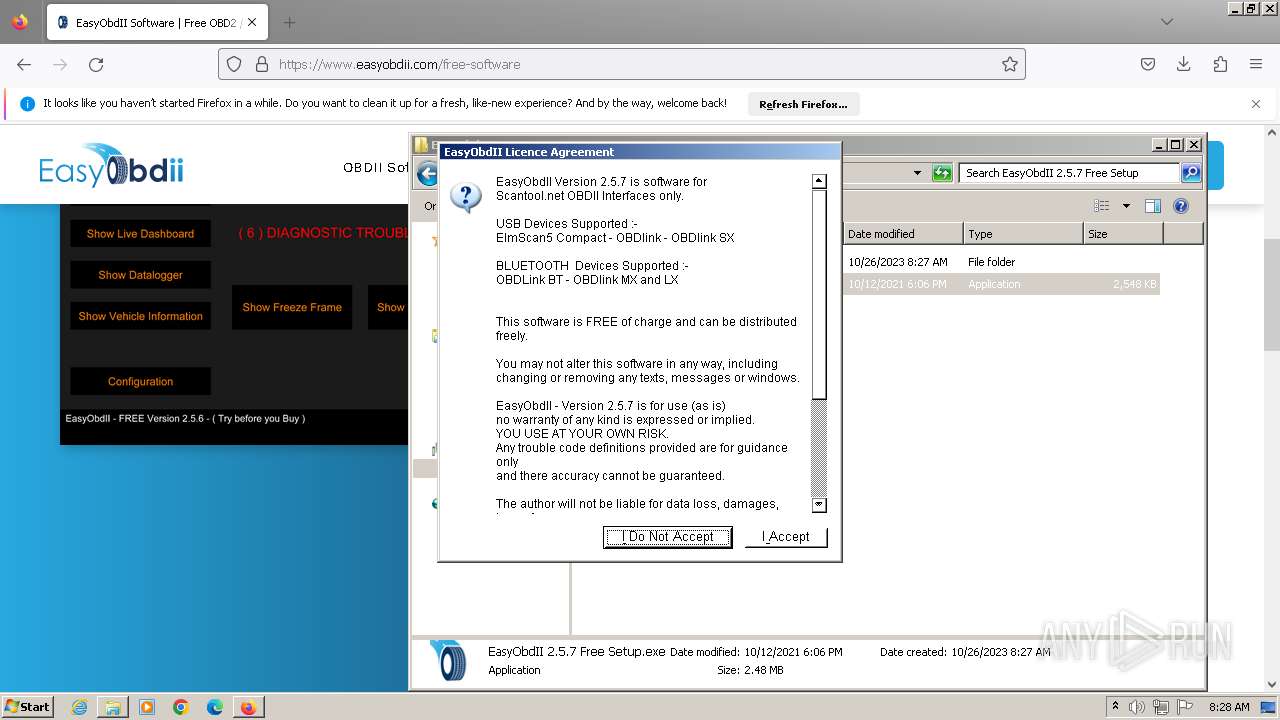Select the EasyObdII Software browser tab

click(157, 22)
